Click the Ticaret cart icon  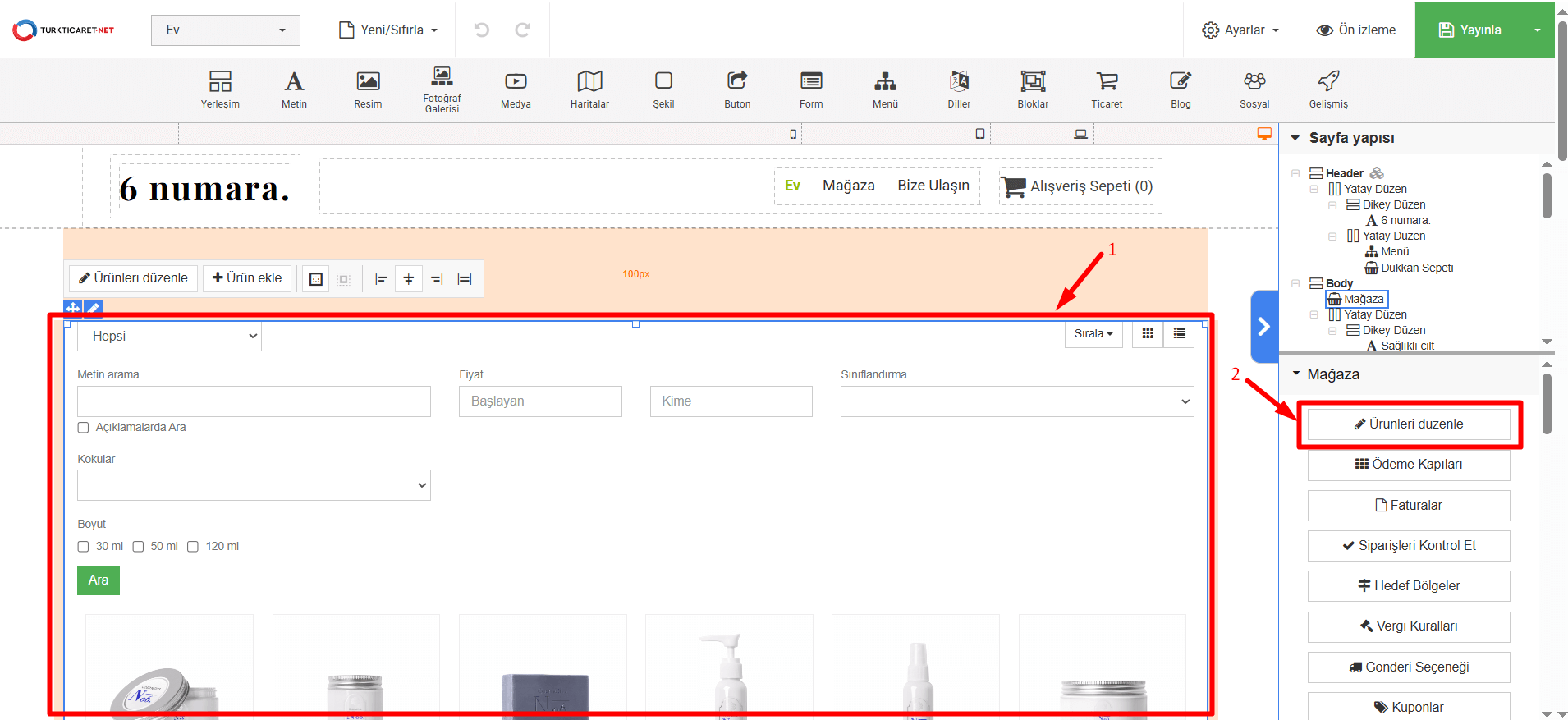pyautogui.click(x=1107, y=89)
